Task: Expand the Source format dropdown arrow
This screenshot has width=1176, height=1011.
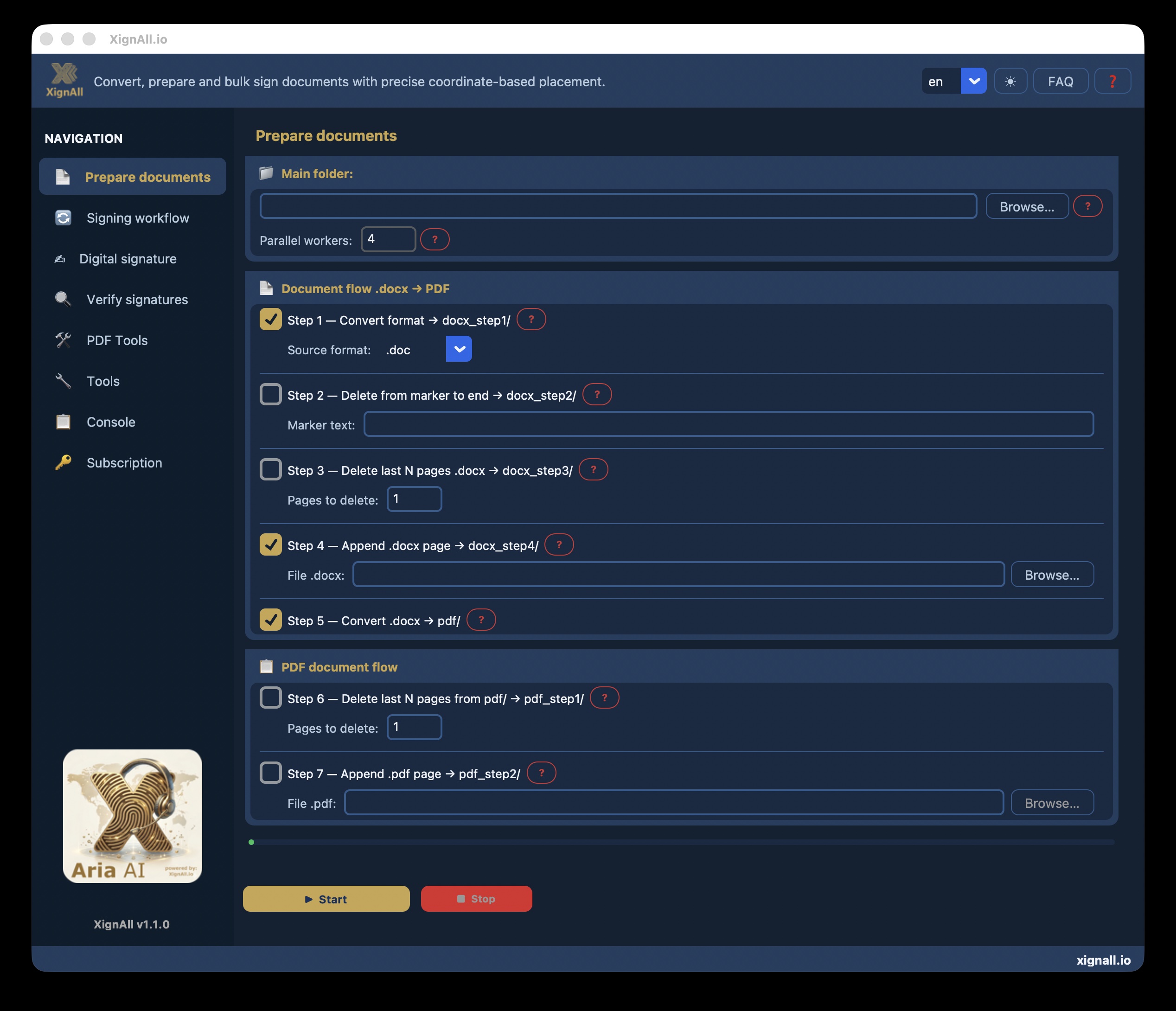Action: pyautogui.click(x=459, y=349)
